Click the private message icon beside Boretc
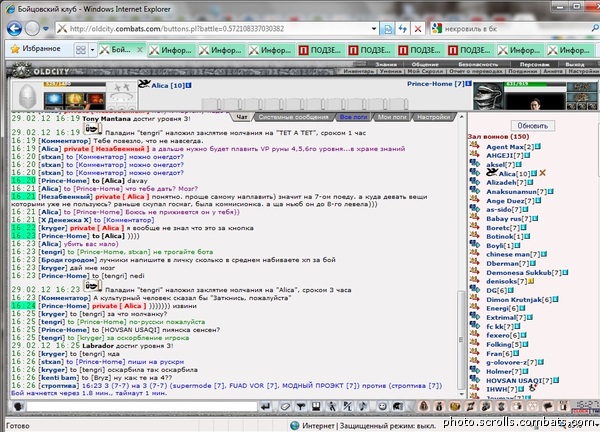This screenshot has width=600, height=432. pos(475,226)
